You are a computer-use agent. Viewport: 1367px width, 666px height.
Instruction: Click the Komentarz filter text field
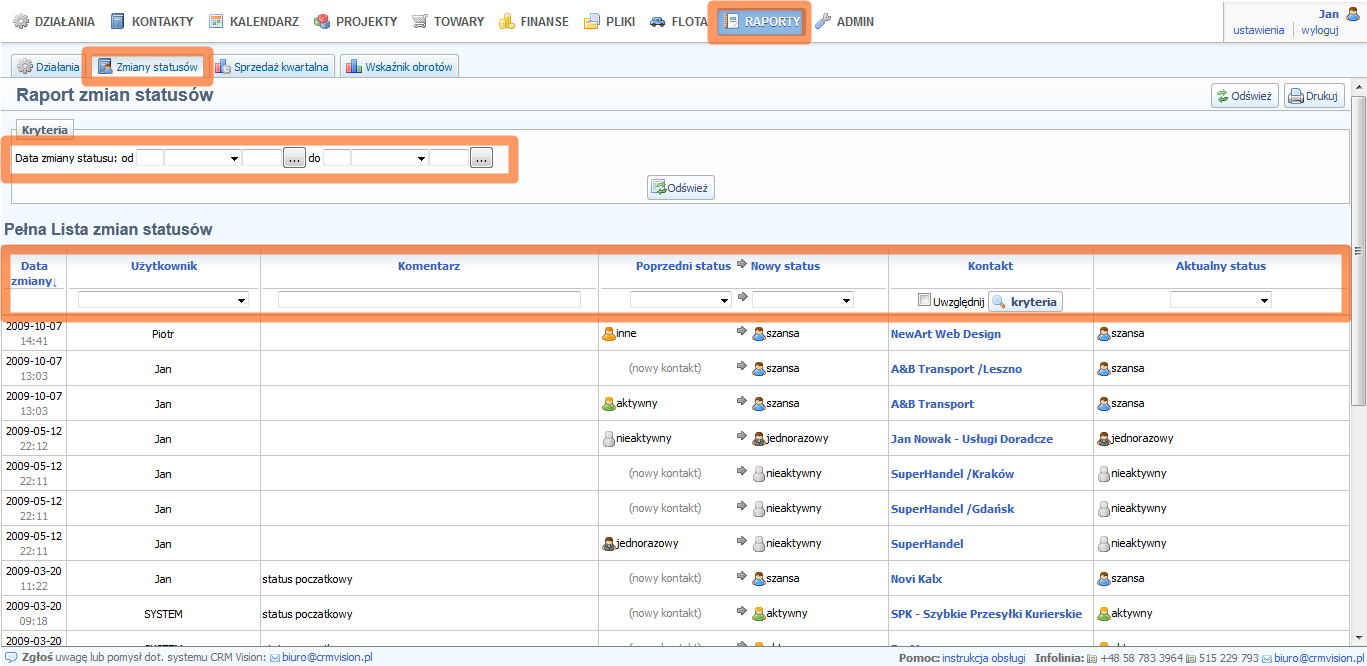tap(429, 300)
